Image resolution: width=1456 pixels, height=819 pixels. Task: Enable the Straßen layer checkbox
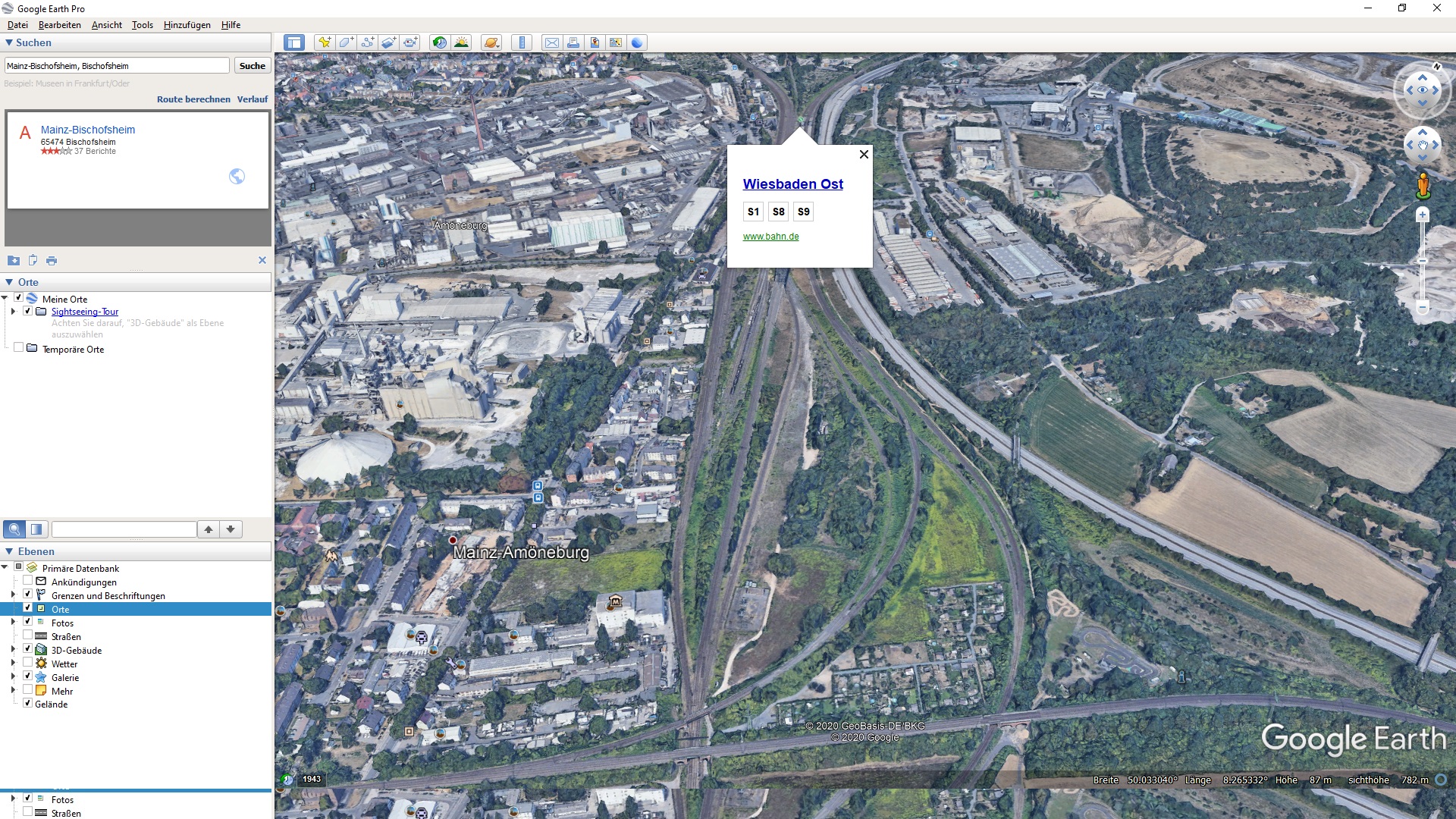pos(28,636)
